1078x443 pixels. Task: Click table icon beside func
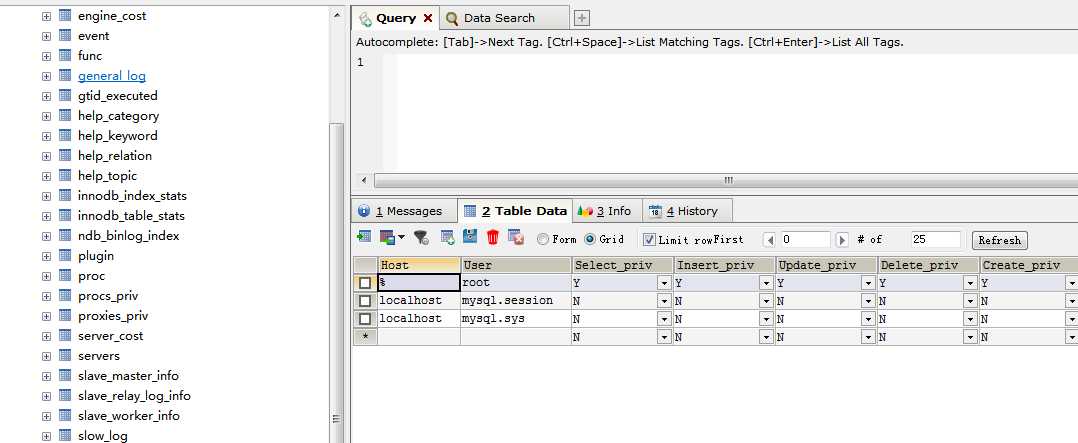point(65,55)
